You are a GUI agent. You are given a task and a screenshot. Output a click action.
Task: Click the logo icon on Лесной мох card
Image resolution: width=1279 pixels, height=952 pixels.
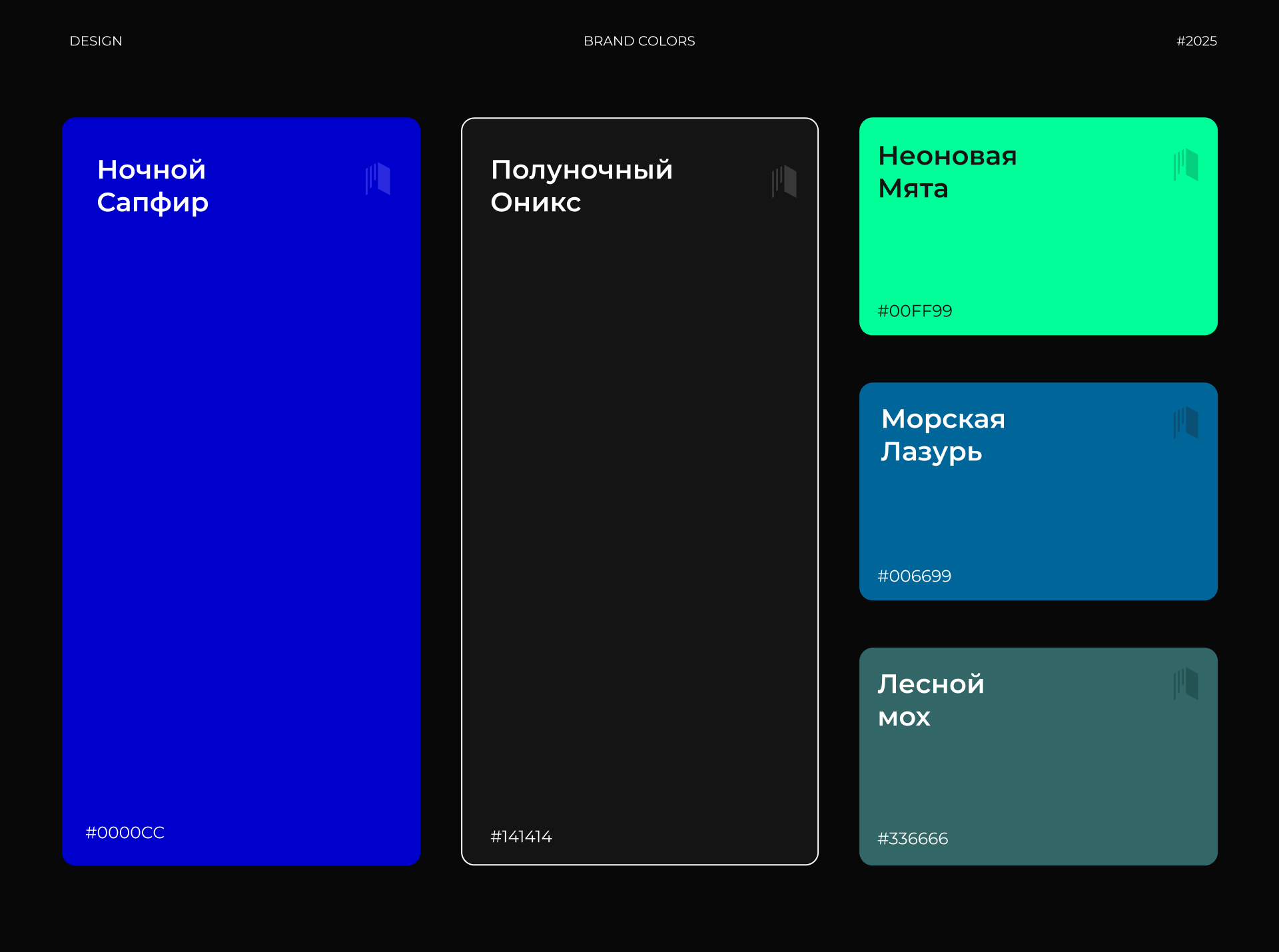1186,684
